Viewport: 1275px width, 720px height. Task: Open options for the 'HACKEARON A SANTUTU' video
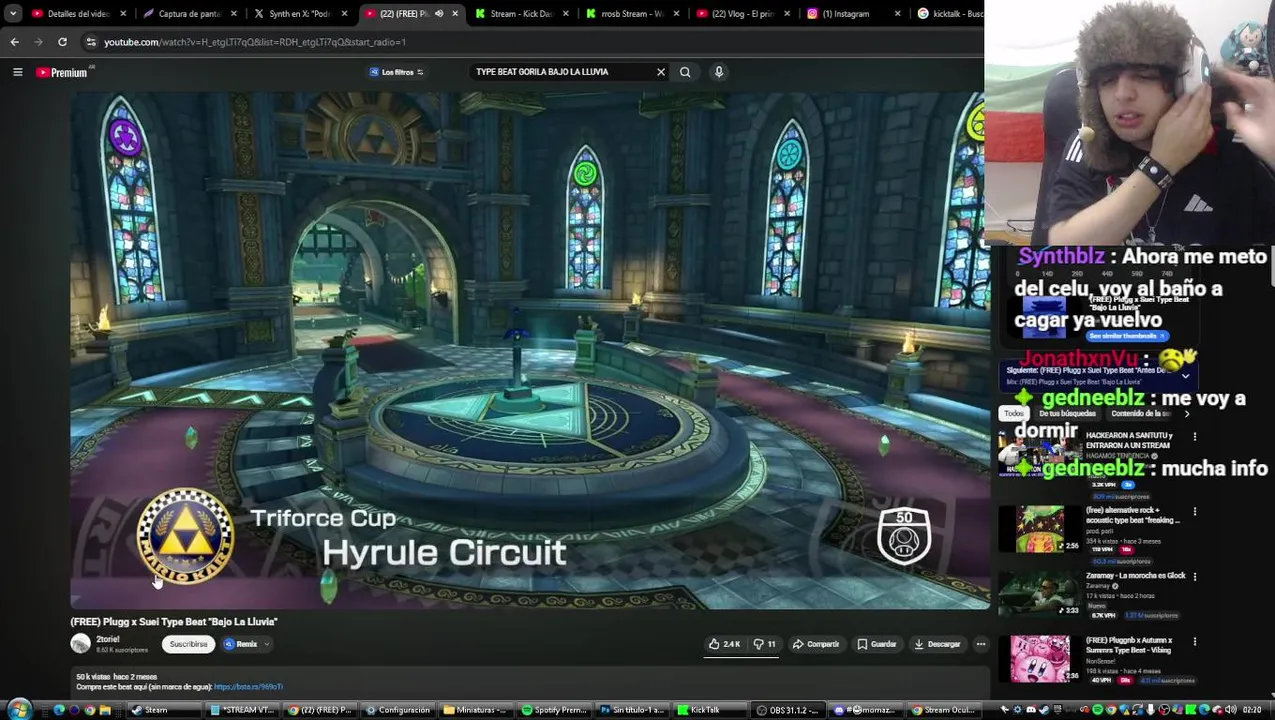[1194, 437]
